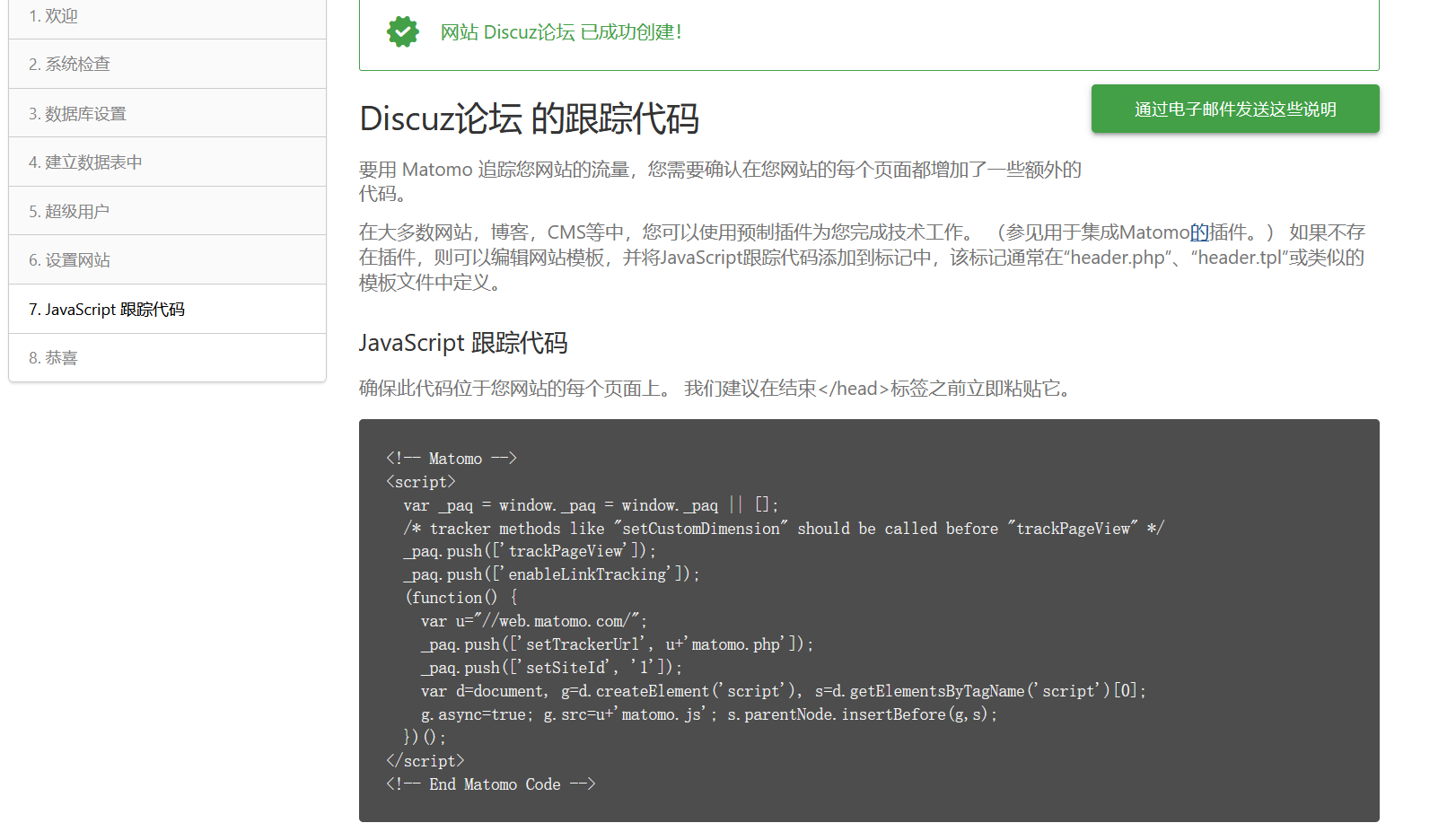Open step 6. 设置网站

(x=167, y=259)
